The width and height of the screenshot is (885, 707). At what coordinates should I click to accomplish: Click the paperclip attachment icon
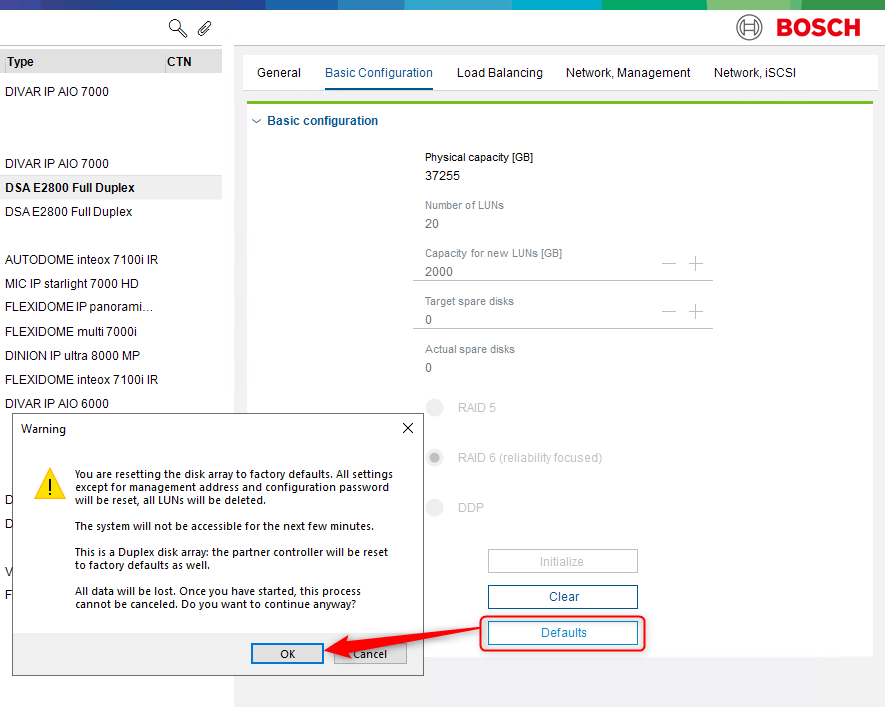point(204,28)
